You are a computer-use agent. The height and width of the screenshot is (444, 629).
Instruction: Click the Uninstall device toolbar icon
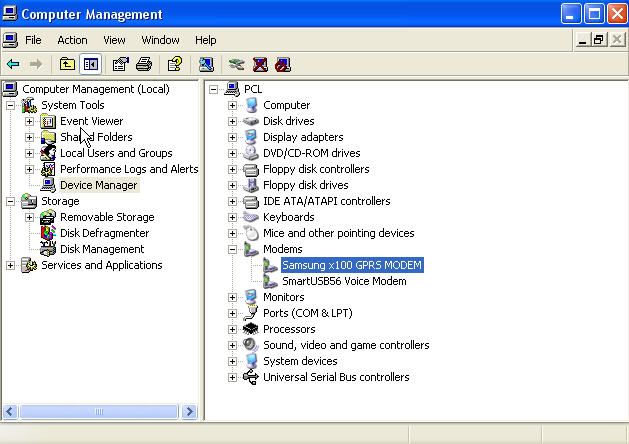[260, 64]
